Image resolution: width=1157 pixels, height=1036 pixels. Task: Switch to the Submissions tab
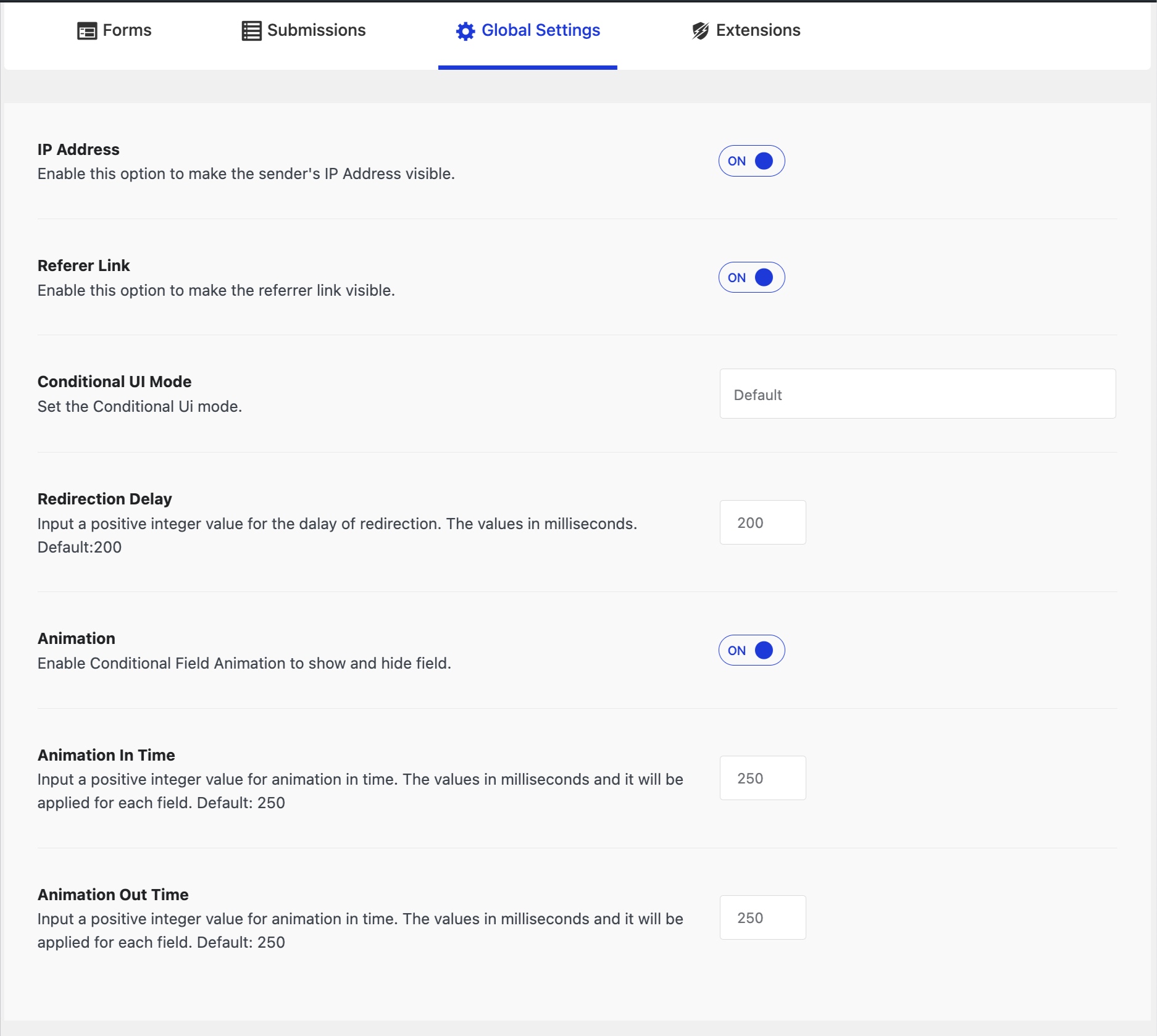click(304, 31)
